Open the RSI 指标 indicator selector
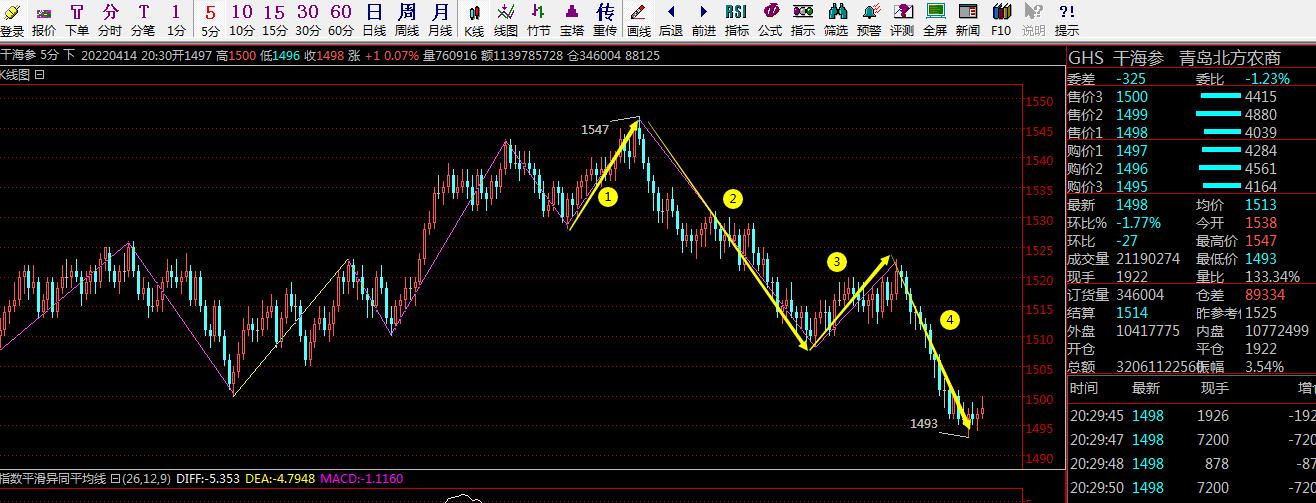This screenshot has height=503, width=1316. pyautogui.click(x=736, y=18)
